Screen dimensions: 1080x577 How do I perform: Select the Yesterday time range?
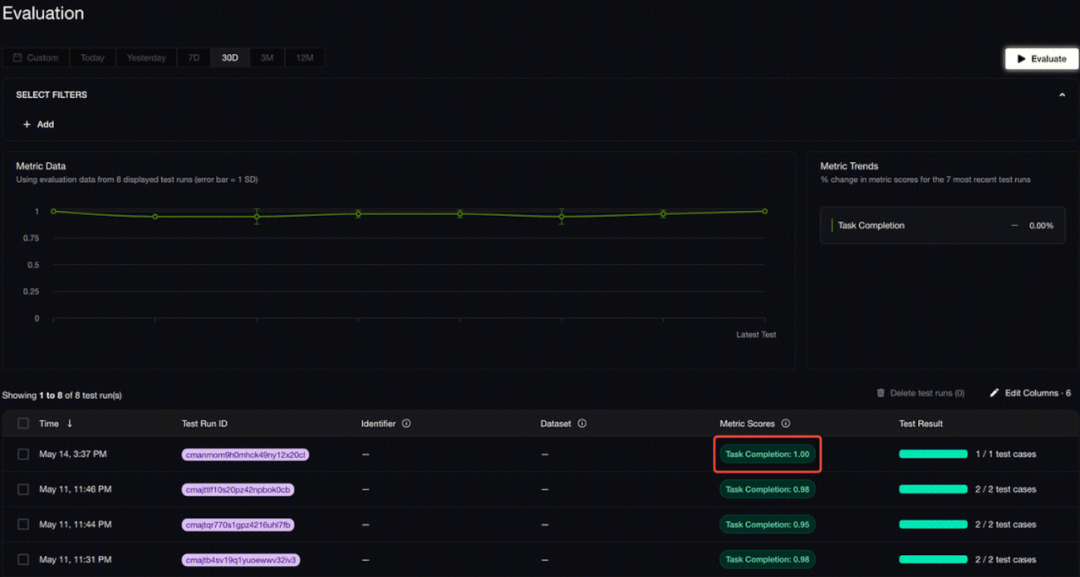click(146, 58)
